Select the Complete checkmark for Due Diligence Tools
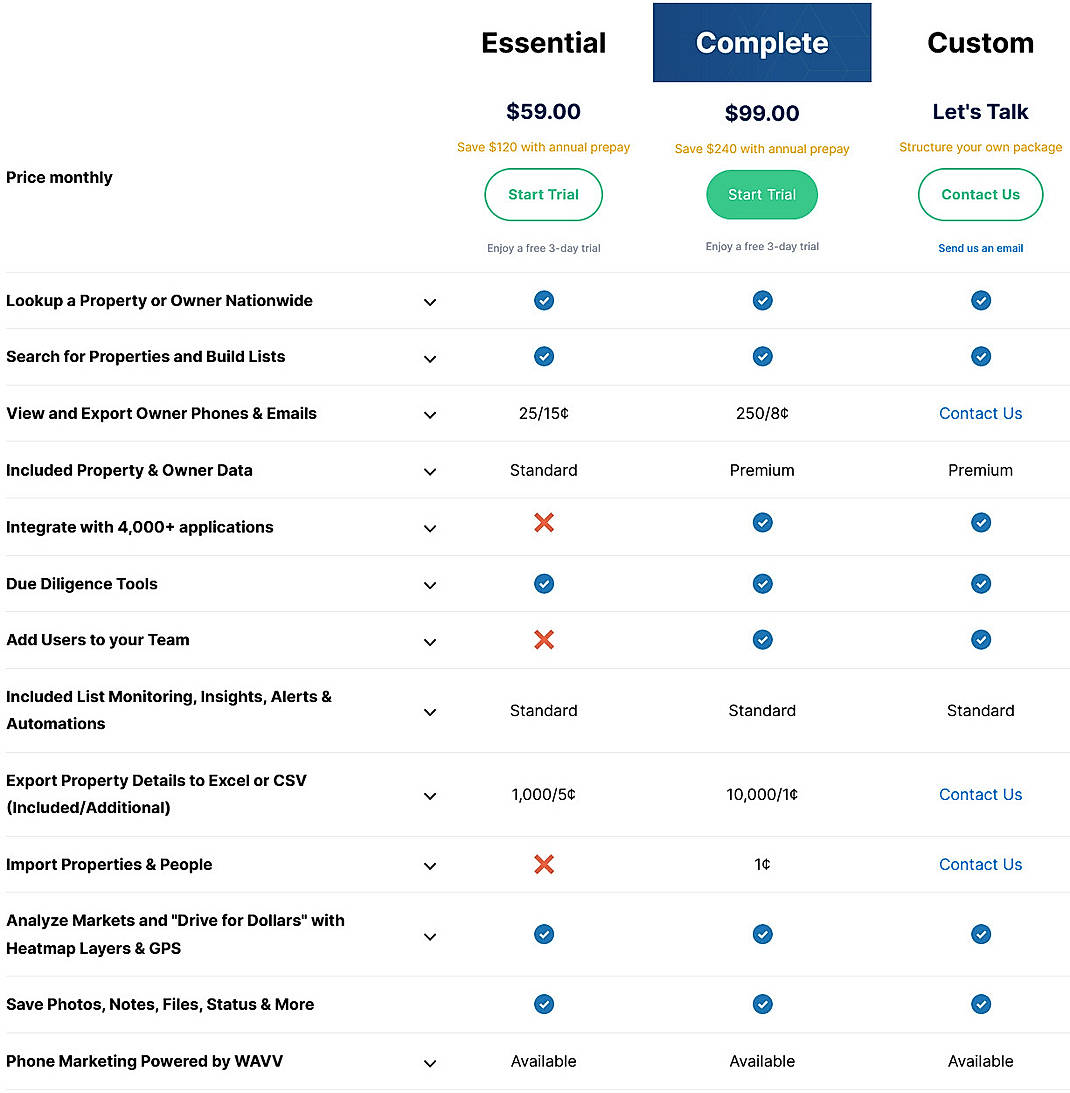The width and height of the screenshot is (1070, 1093). pos(762,583)
